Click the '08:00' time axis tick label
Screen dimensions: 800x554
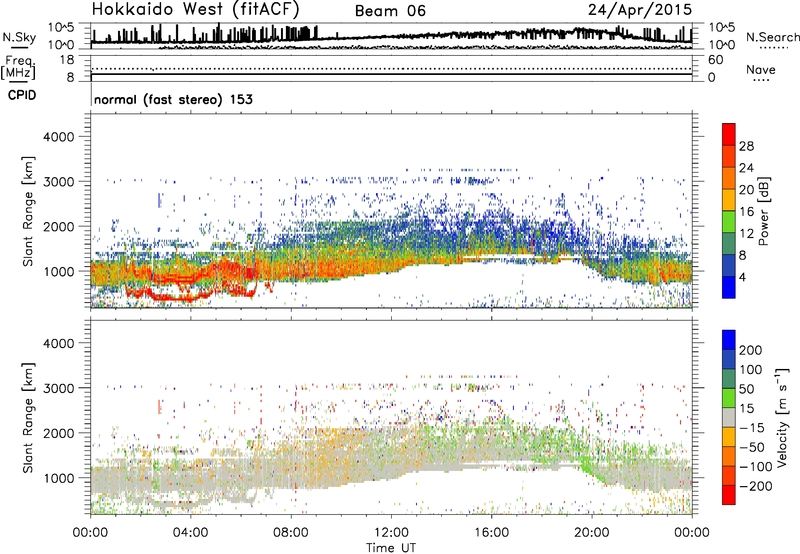coord(291,533)
